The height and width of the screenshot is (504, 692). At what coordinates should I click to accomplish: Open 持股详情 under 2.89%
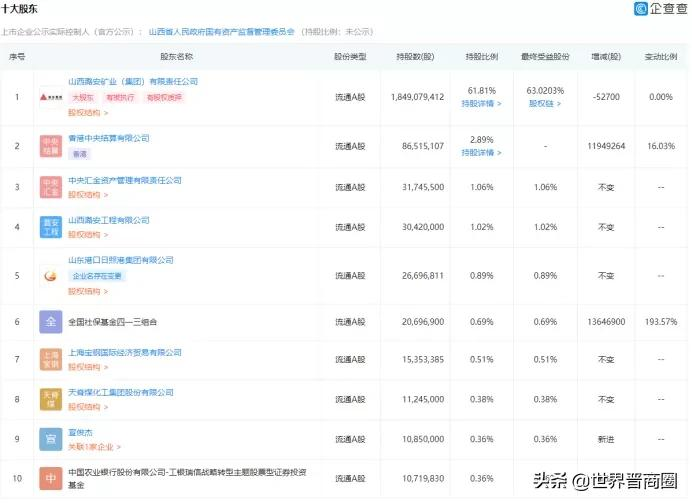coord(481,152)
